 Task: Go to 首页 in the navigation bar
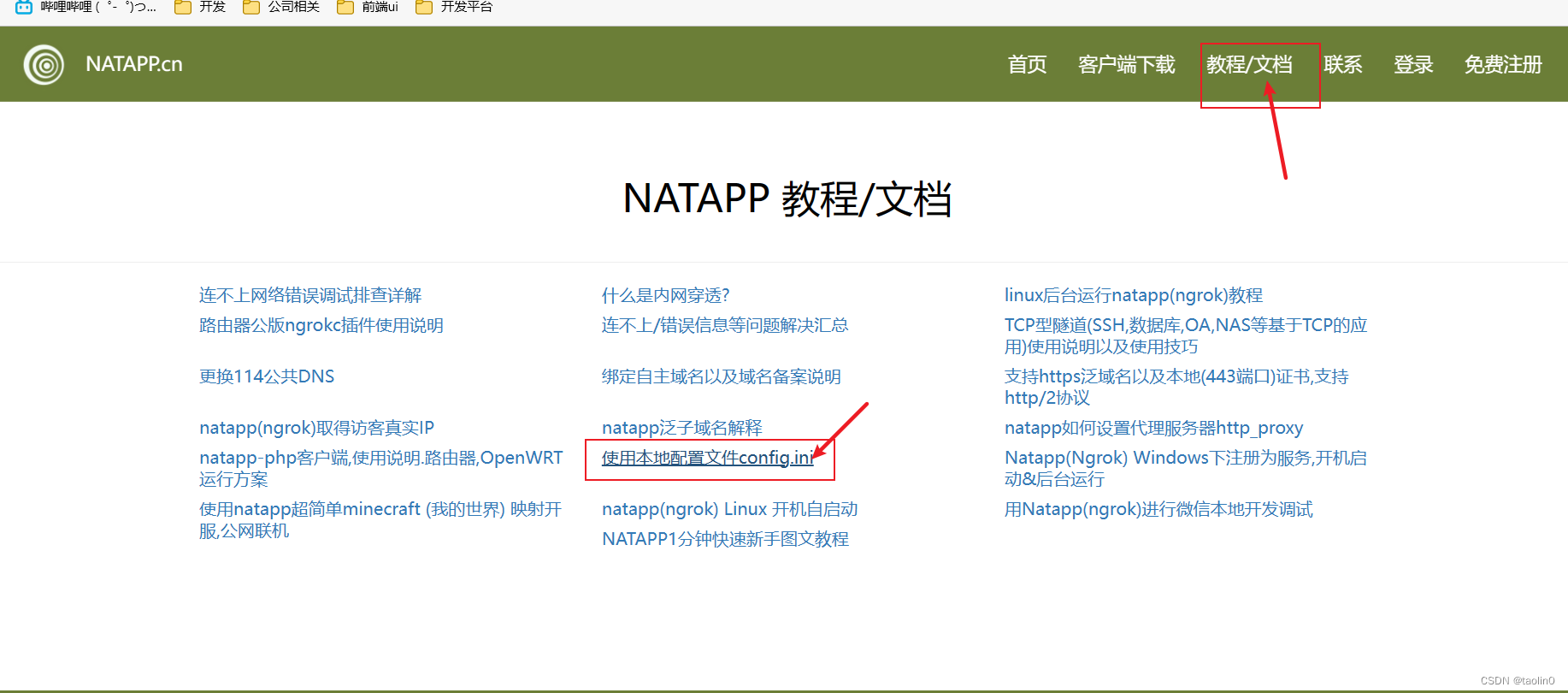1027,65
